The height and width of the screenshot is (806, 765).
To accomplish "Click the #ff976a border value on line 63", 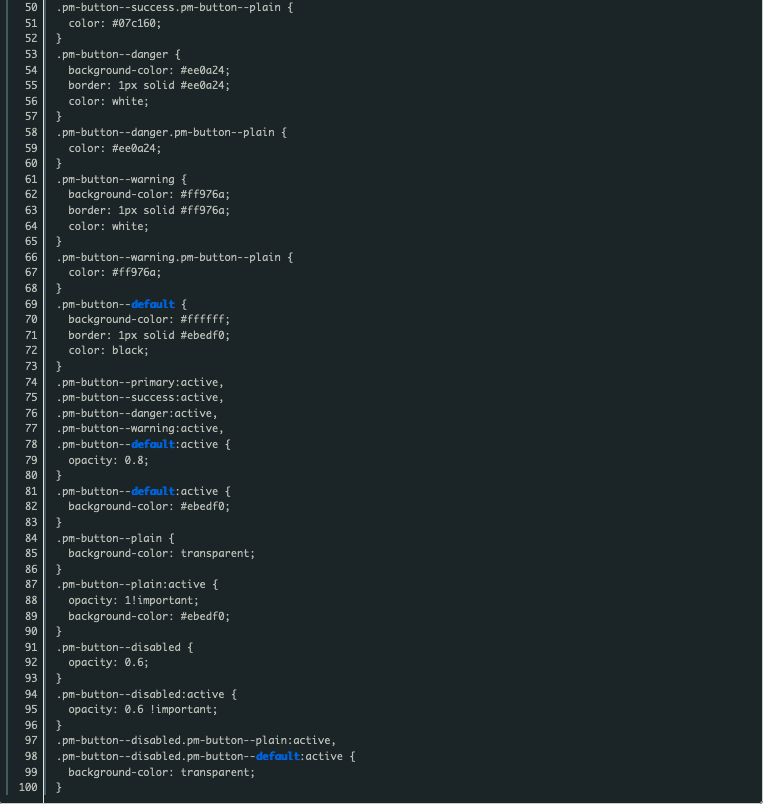I will 205,211.
